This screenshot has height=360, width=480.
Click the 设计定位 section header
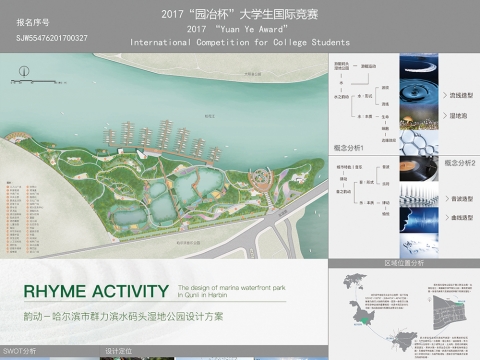[x=119, y=351]
